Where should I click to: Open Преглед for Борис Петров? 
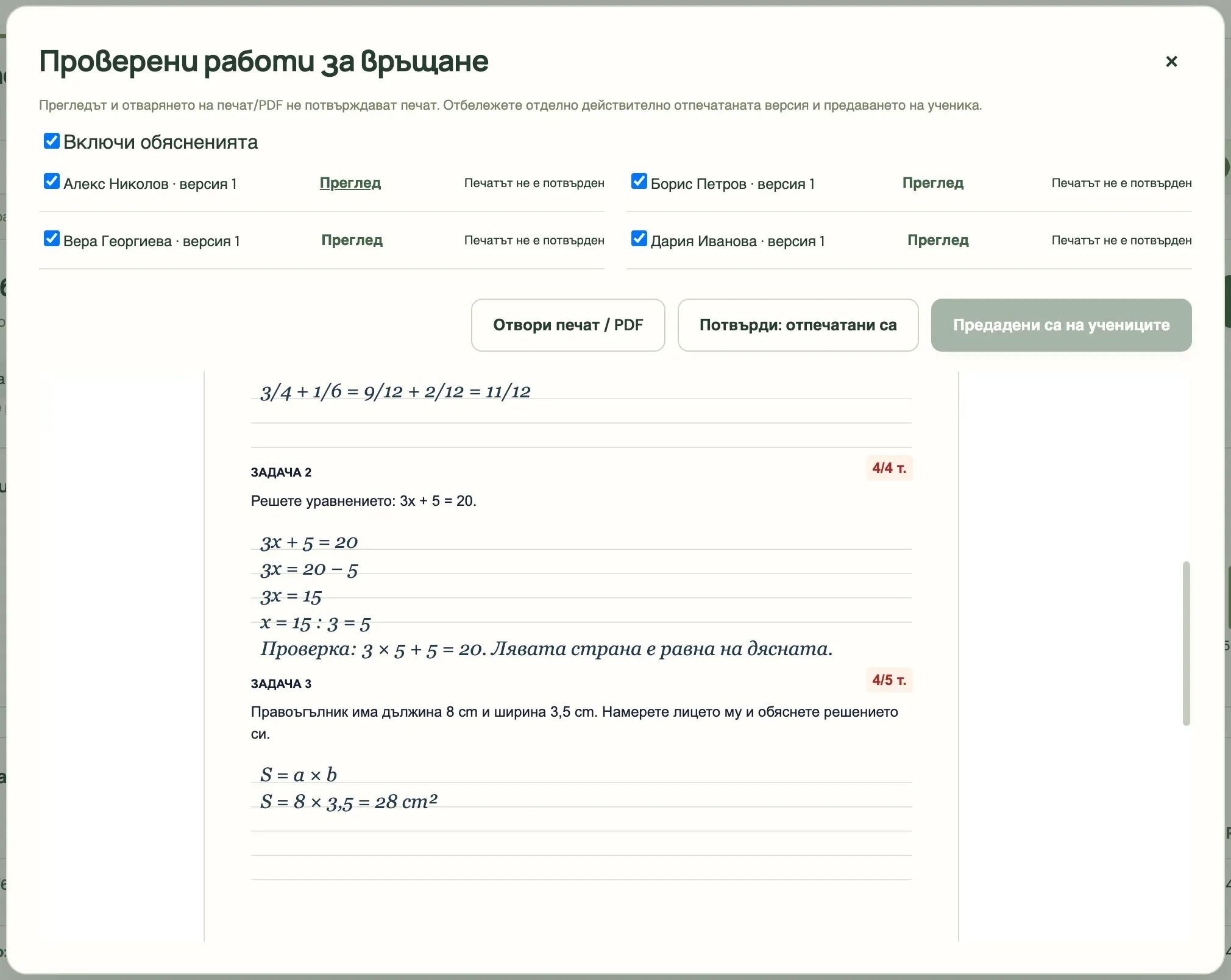click(933, 183)
